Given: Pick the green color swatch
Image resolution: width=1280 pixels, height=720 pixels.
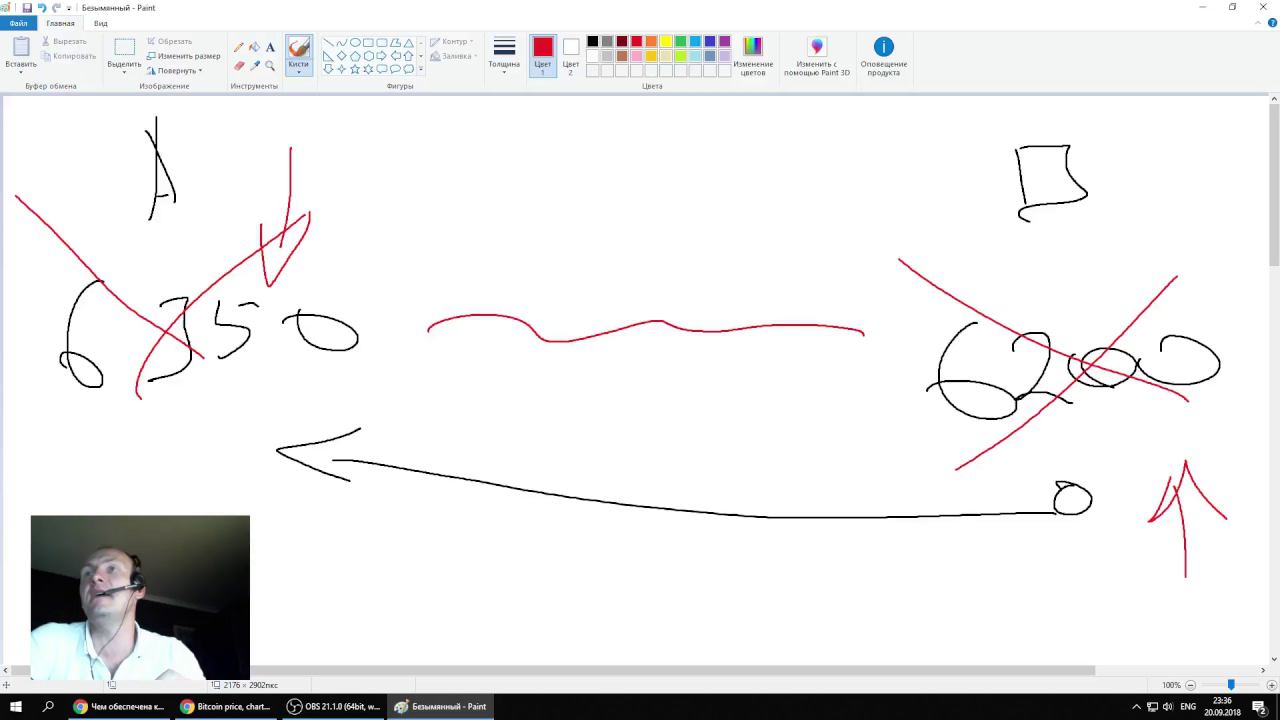Looking at the screenshot, I should tap(680, 41).
